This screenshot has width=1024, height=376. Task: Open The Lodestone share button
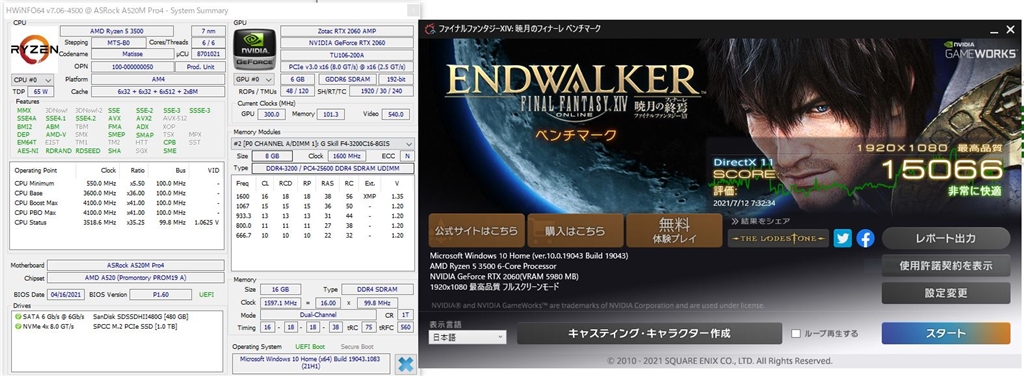pyautogui.click(x=778, y=238)
